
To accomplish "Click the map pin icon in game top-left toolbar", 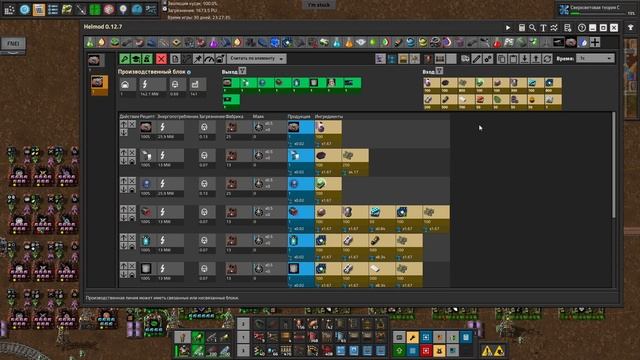I will coord(123,9).
